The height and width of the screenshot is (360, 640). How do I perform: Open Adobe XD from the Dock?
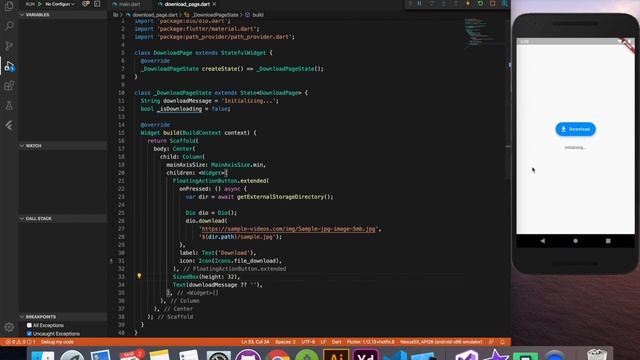coord(365,354)
